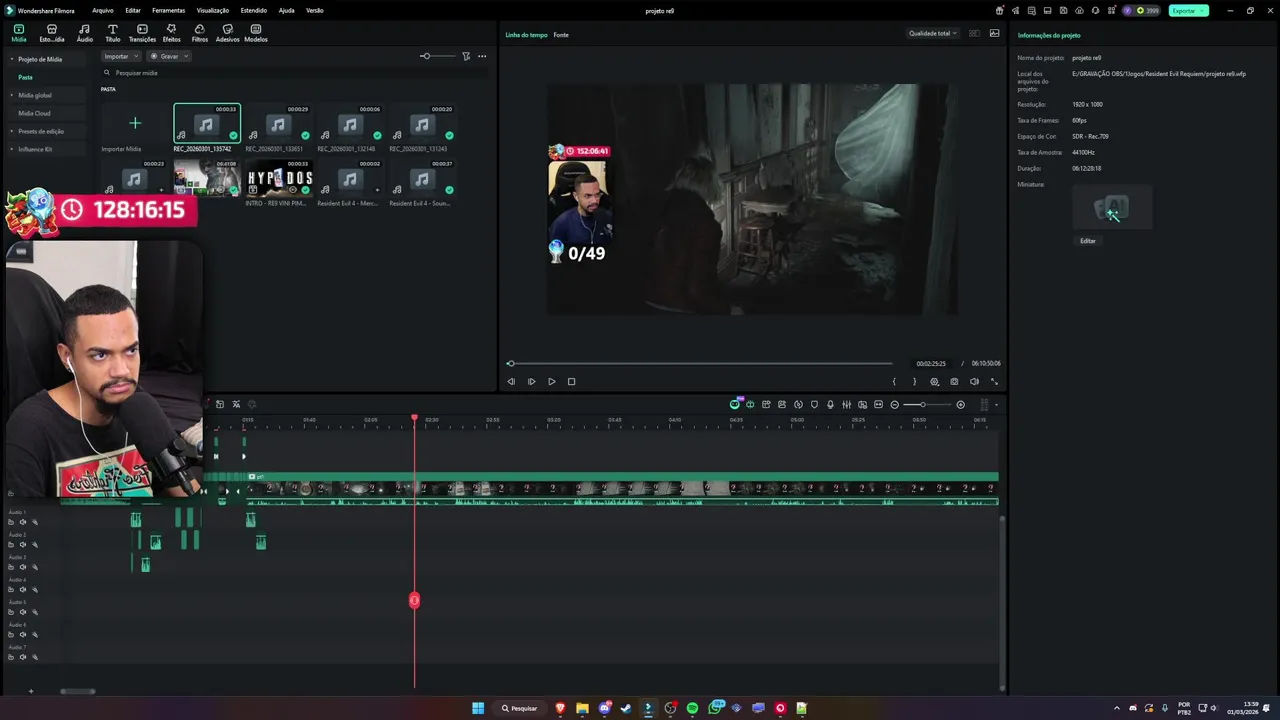Switch to Linha do tempo tab
Screen dimensions: 1280x720
point(526,35)
